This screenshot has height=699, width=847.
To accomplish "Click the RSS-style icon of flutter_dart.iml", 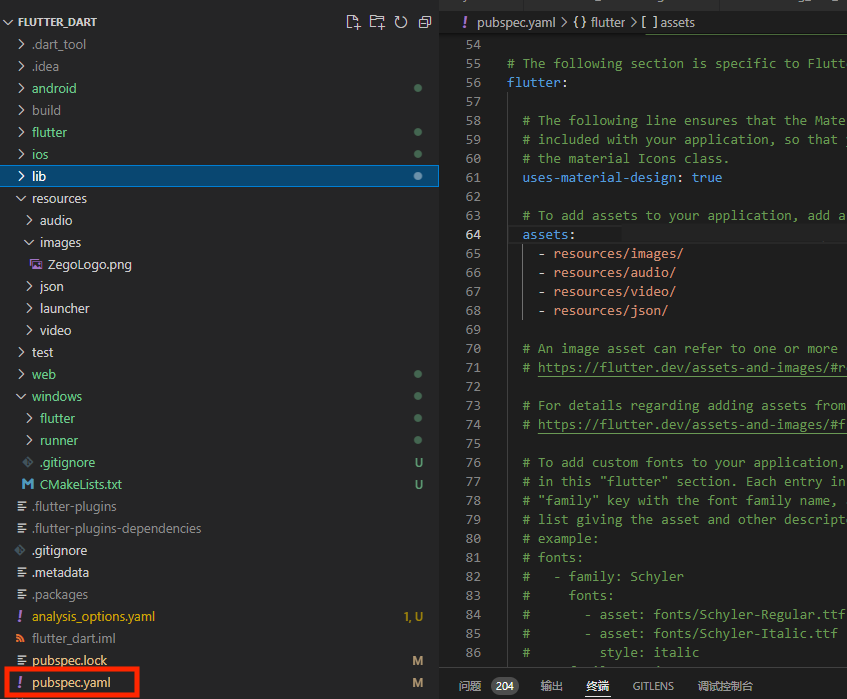I will point(21,638).
